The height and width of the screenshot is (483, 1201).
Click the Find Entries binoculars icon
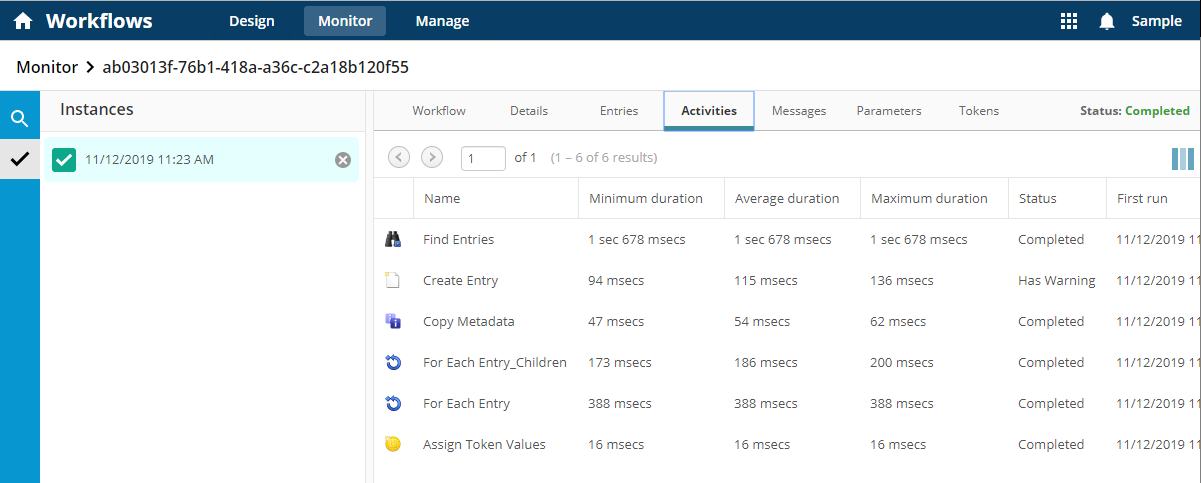click(x=393, y=240)
